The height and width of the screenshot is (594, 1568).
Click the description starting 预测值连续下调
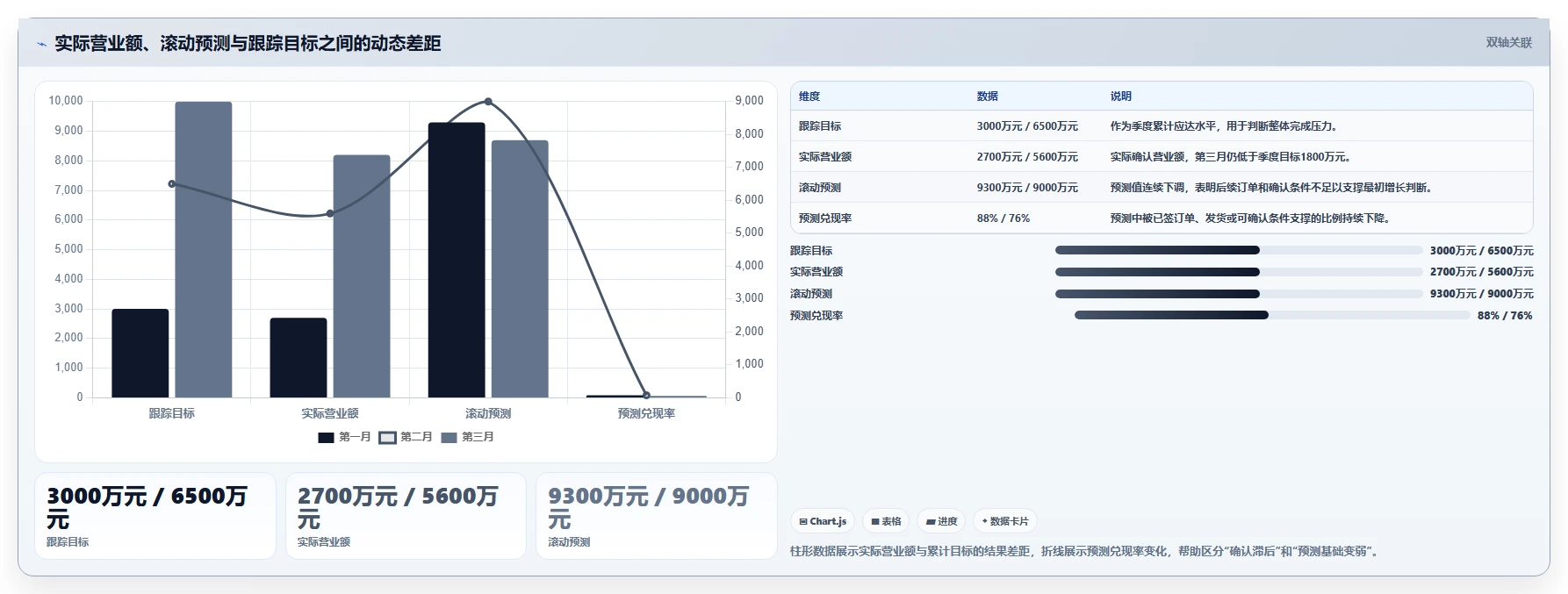click(1273, 188)
